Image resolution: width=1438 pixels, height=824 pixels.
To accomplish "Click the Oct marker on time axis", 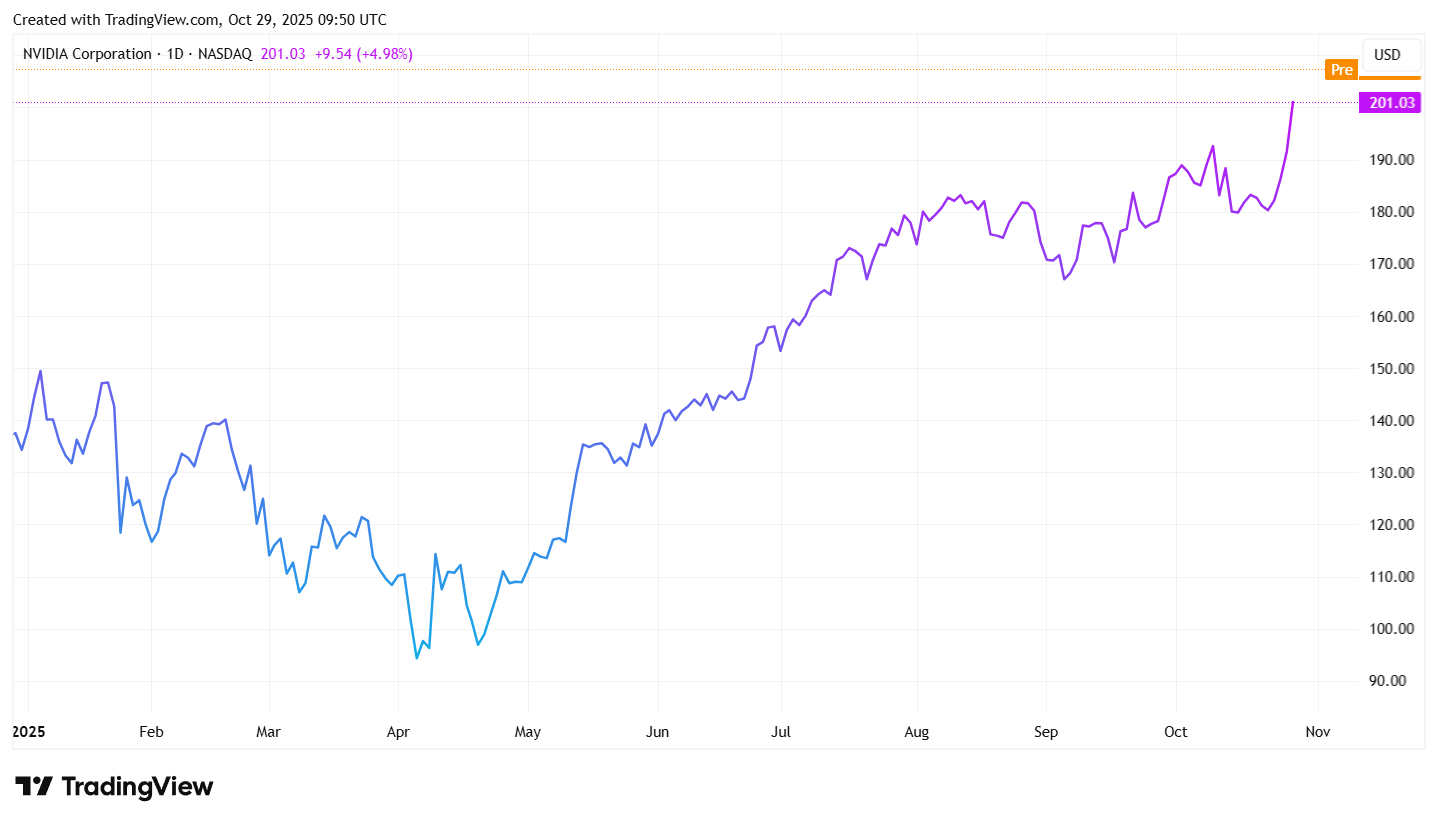I will coord(1176,732).
